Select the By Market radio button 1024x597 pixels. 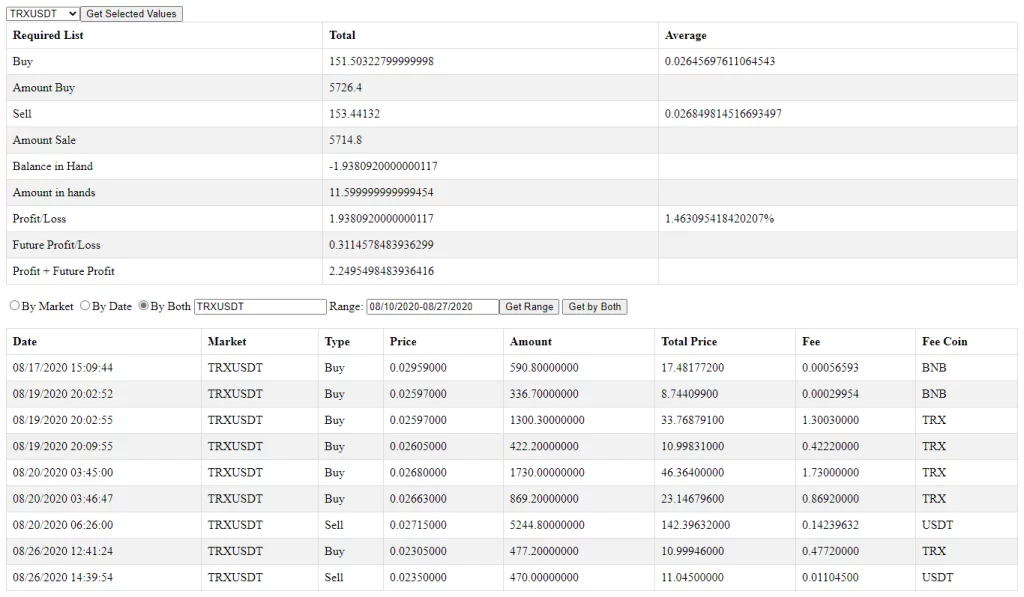(x=14, y=306)
